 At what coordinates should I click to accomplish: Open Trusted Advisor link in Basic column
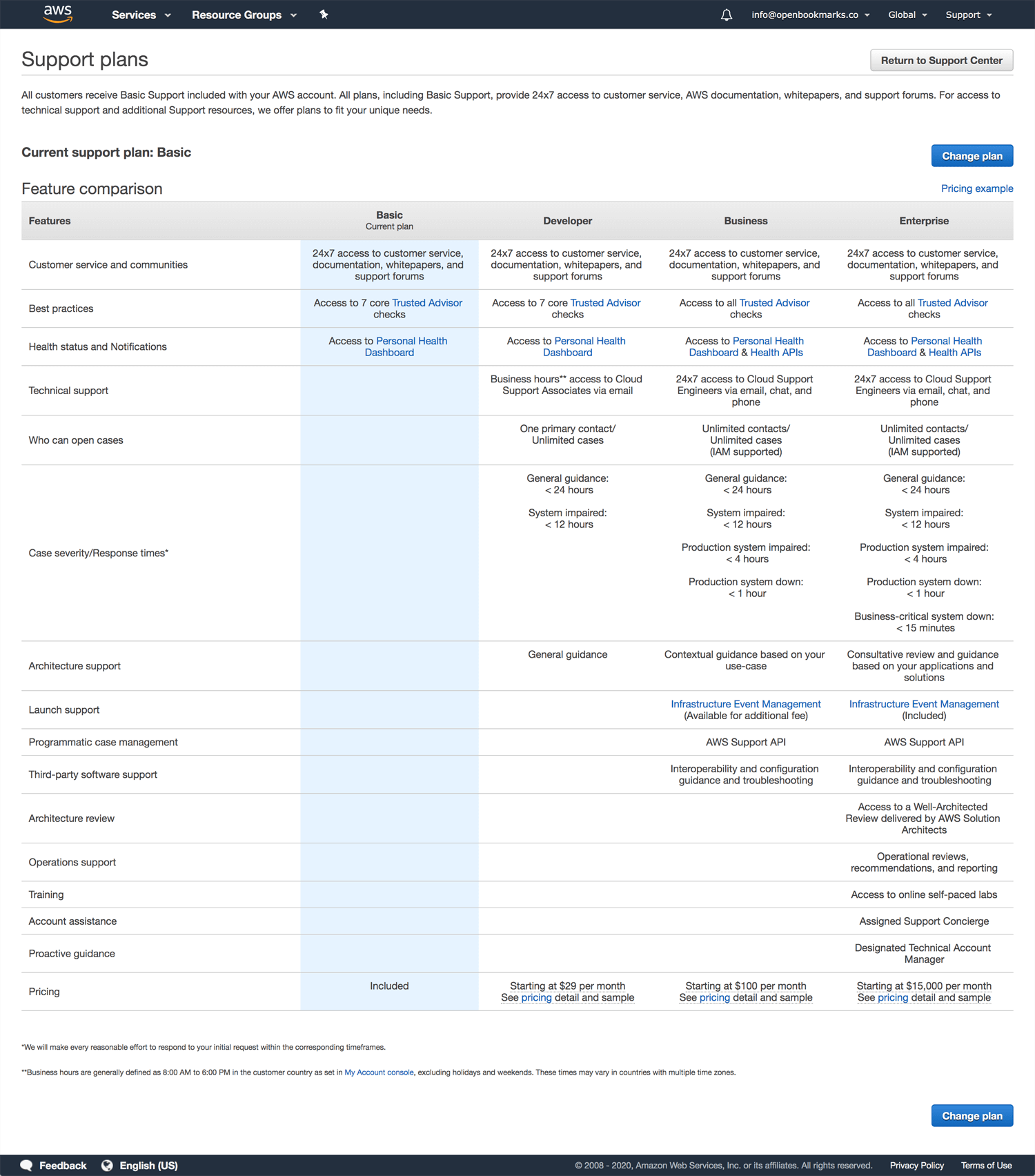tap(427, 302)
